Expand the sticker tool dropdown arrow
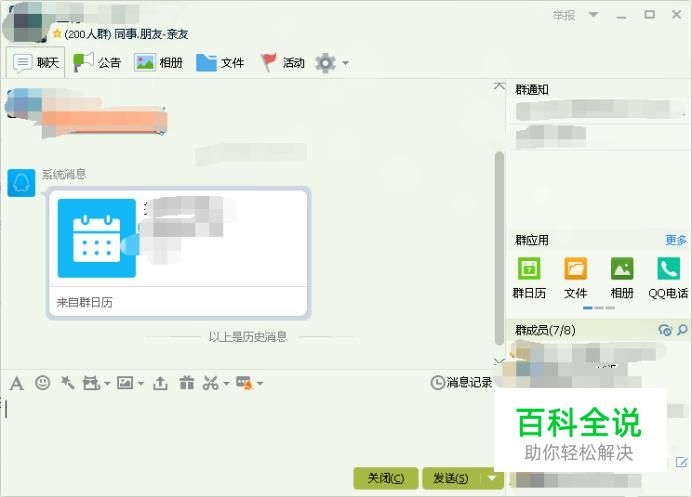The height and width of the screenshot is (497, 692). tap(107, 384)
